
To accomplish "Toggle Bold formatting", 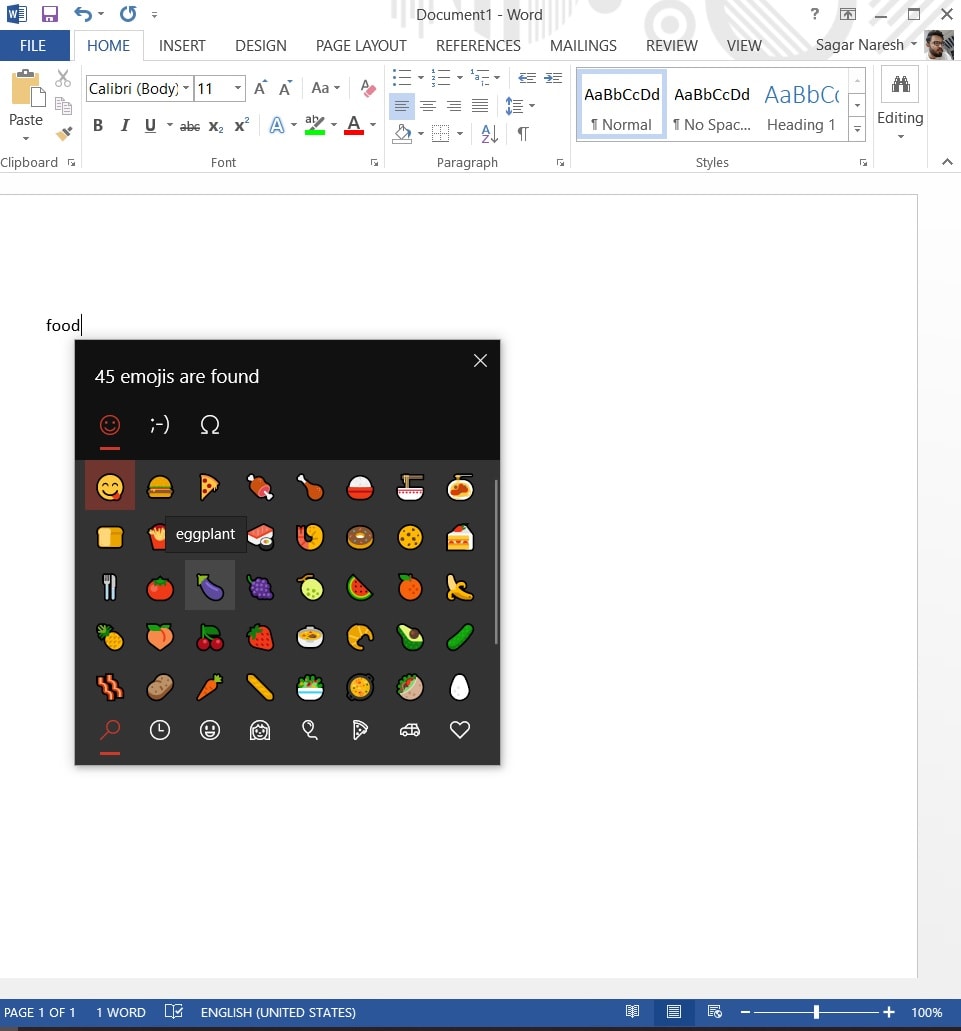I will point(98,126).
